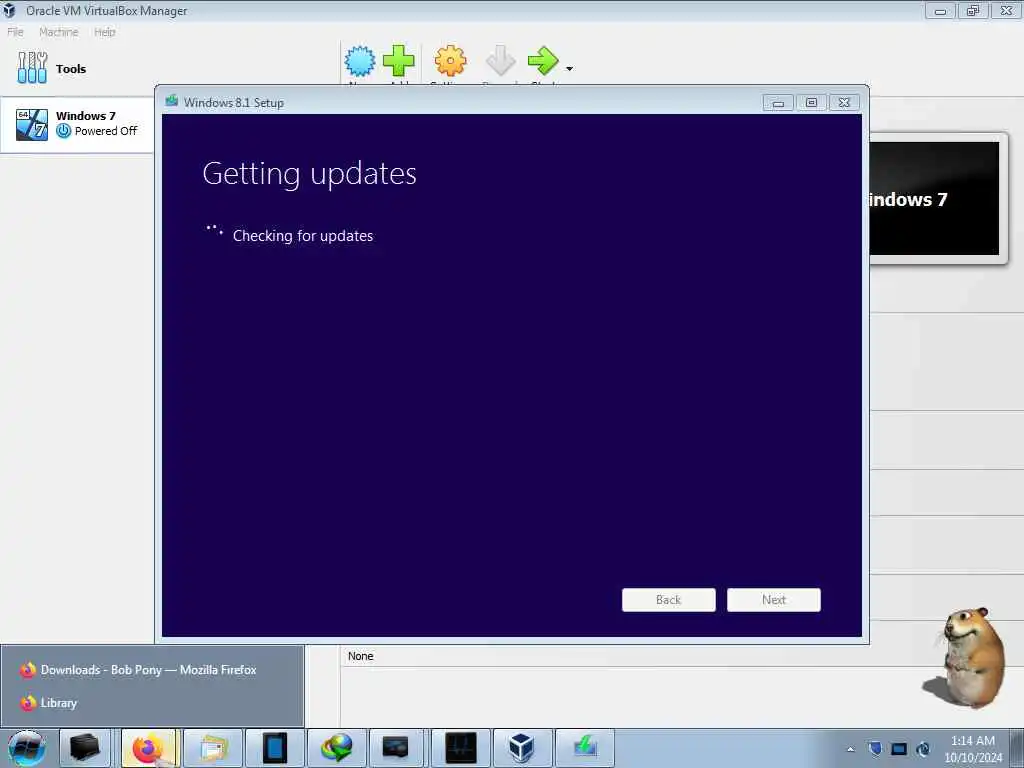Screen dimensions: 1024x768
Task: Open the orange gear Settings icon
Action: (x=451, y=61)
